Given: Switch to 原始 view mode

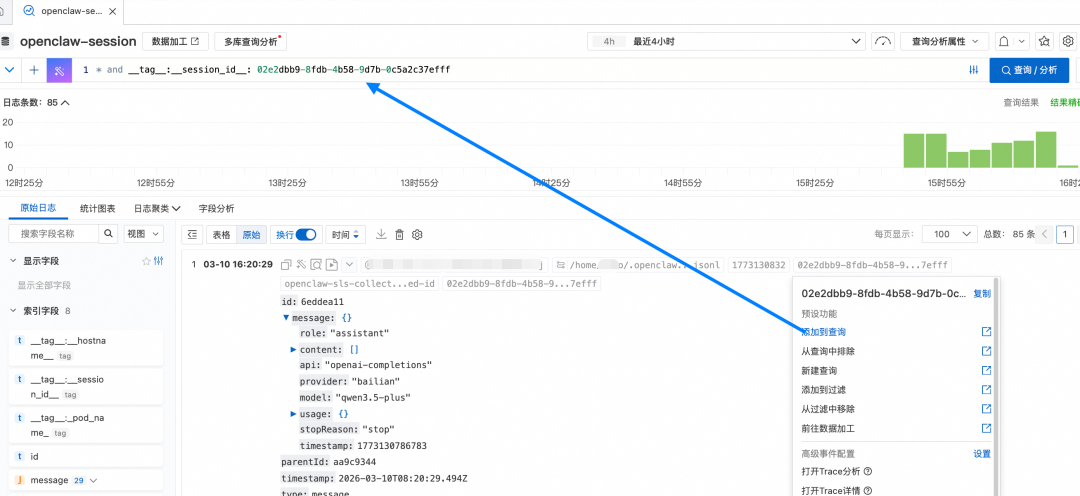Looking at the screenshot, I should click(x=251, y=235).
